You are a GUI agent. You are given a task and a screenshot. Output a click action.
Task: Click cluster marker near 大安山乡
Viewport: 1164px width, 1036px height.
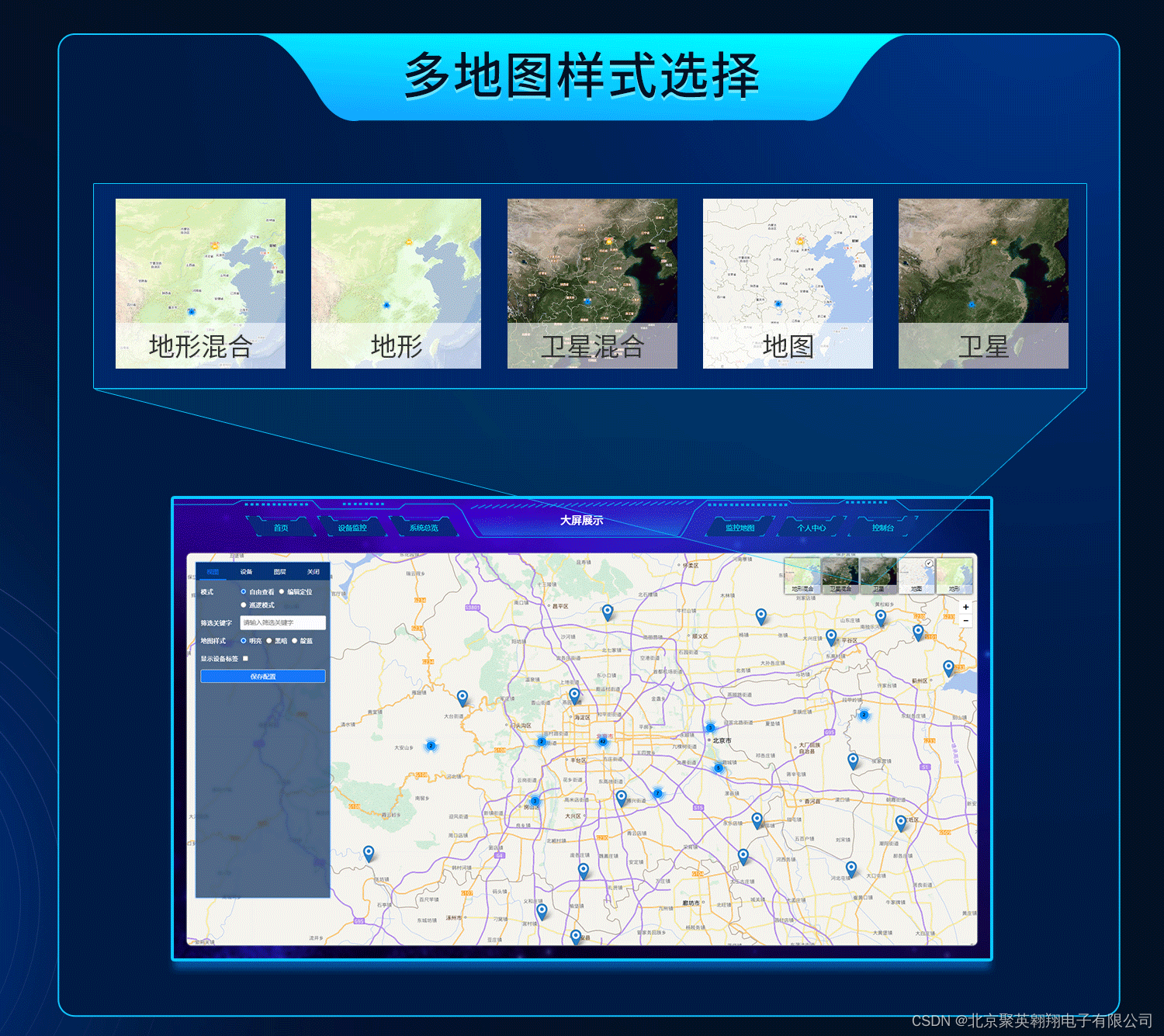click(431, 746)
